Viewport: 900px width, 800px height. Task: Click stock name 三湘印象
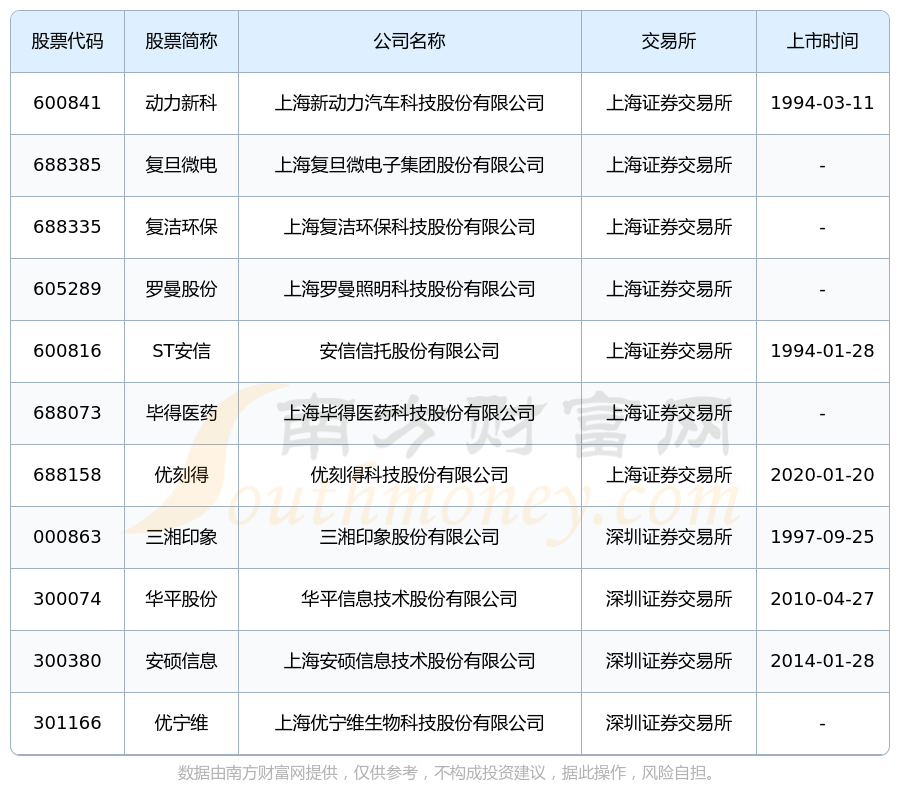coord(181,537)
